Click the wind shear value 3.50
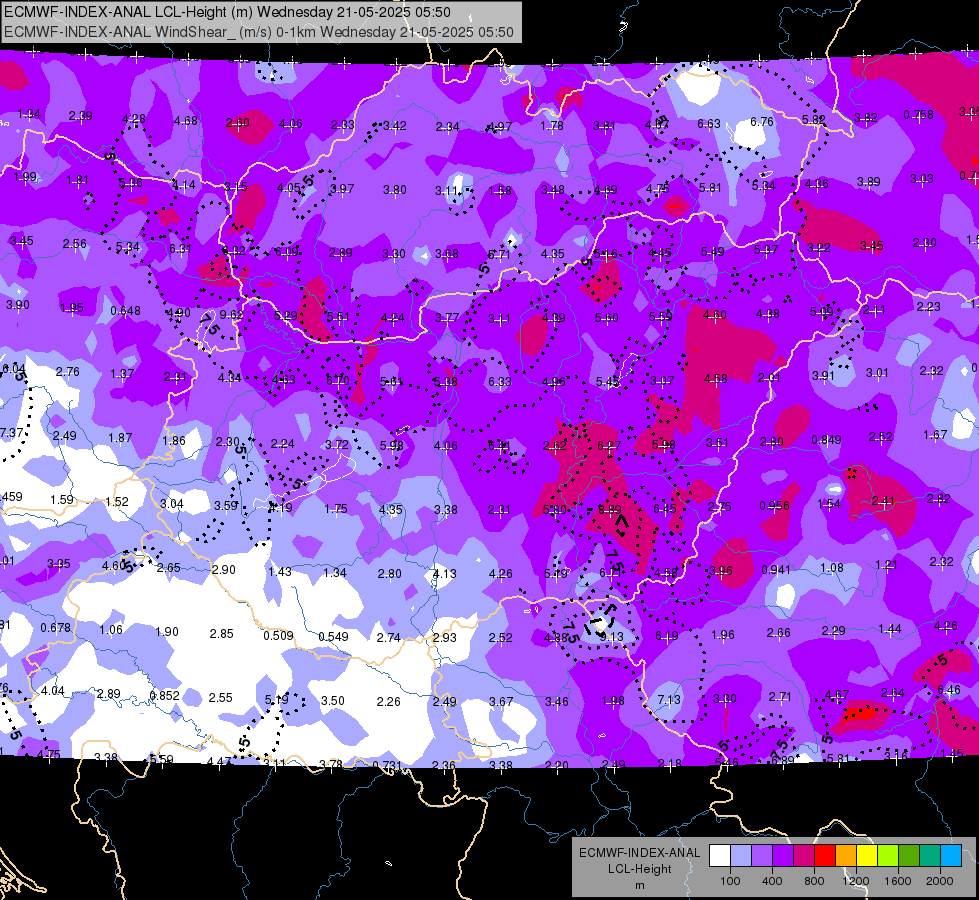979x900 pixels. click(333, 700)
